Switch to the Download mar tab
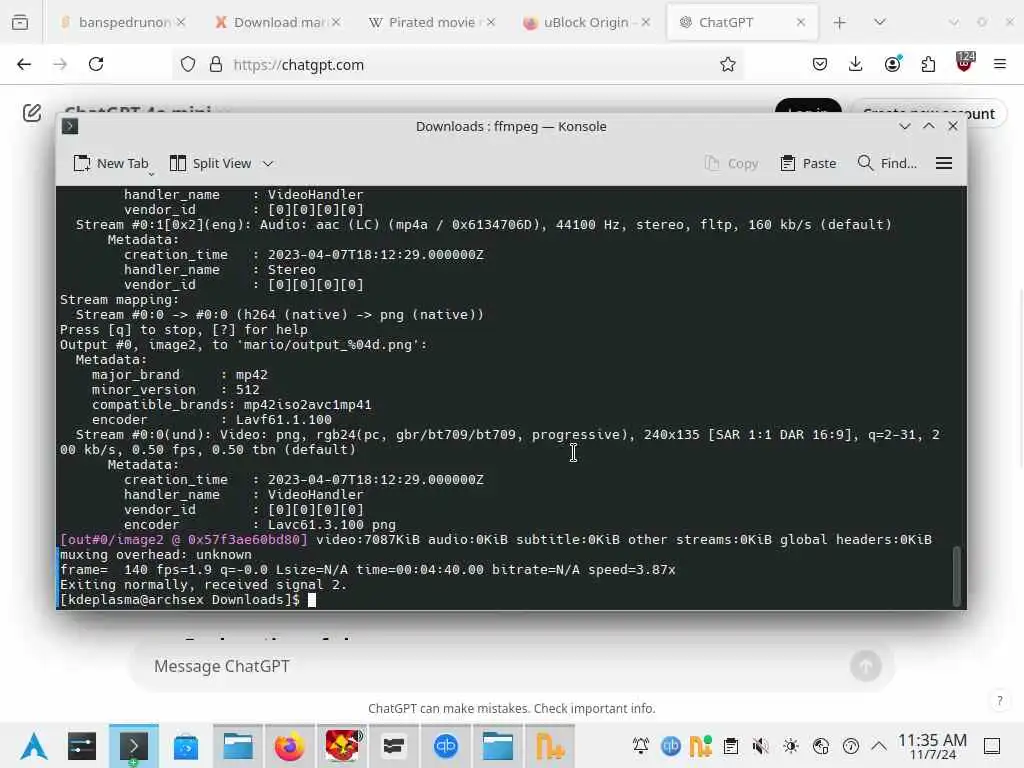The image size is (1024, 768). tap(278, 22)
